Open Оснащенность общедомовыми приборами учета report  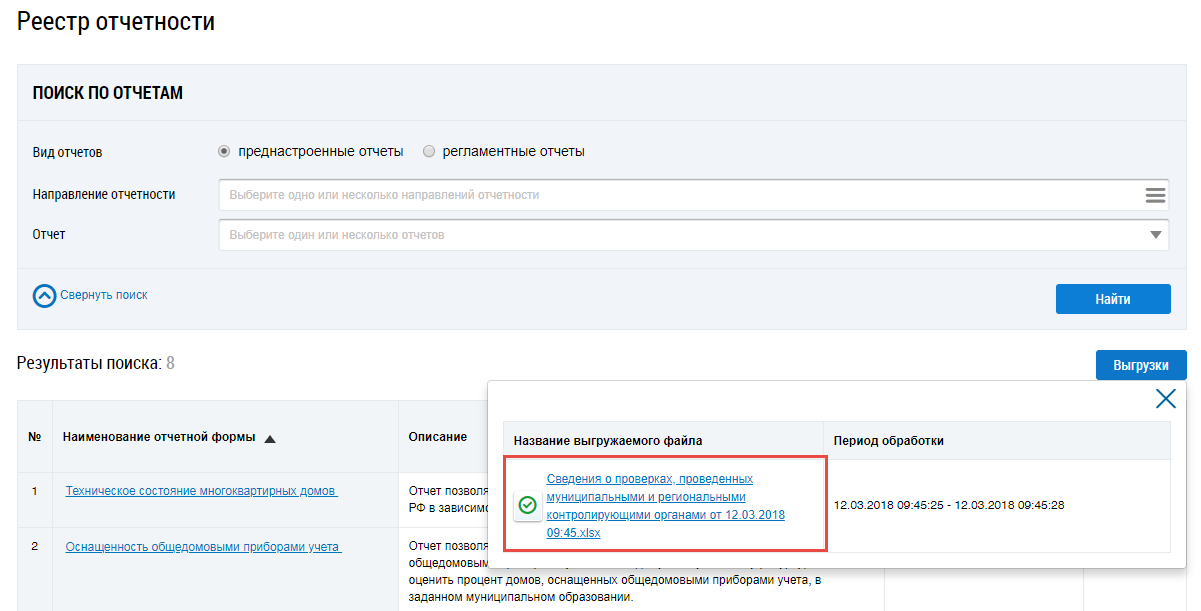click(x=203, y=547)
